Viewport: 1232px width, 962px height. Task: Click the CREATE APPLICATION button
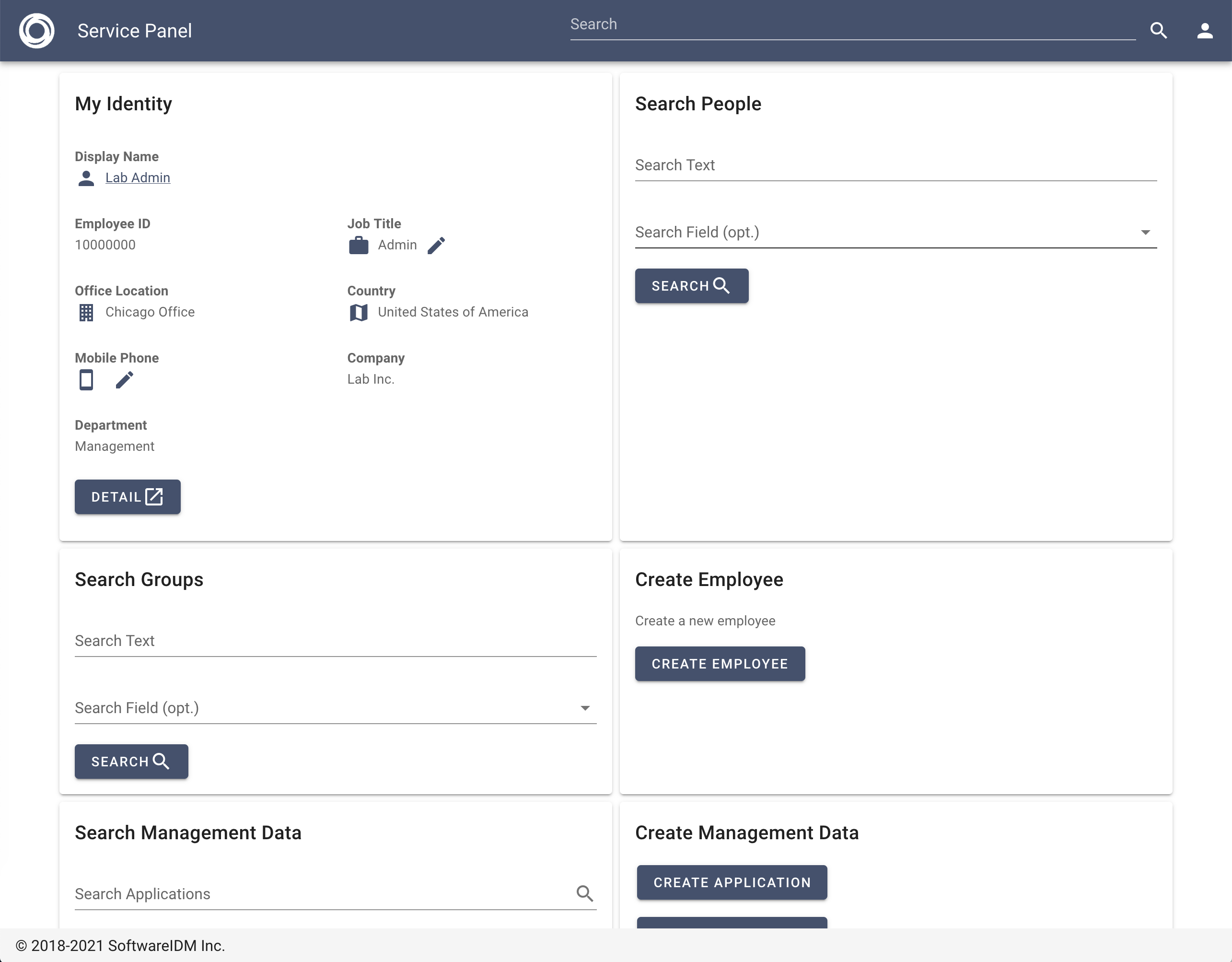click(732, 882)
